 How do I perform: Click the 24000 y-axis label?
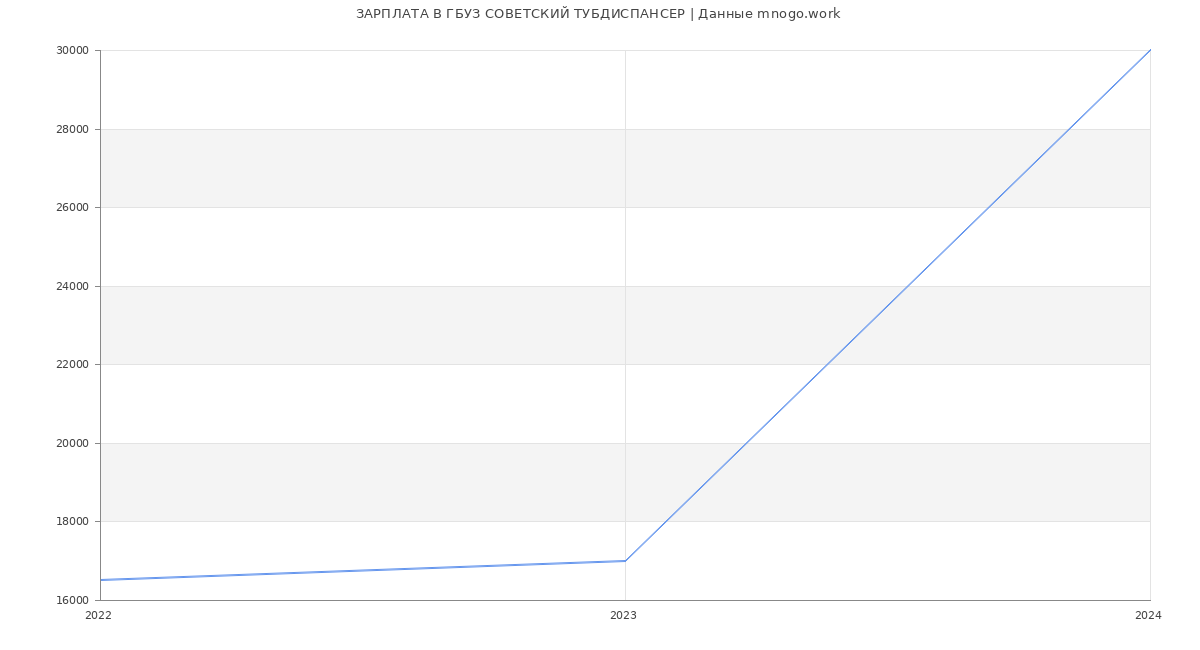pos(72,286)
